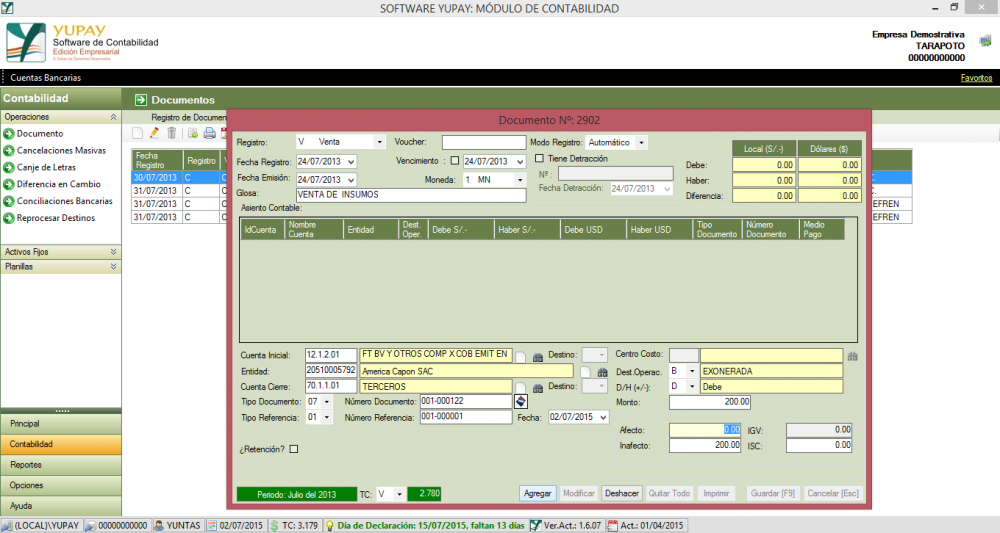Screen dimensions: 1000x533
Task: Click into the Inafecto amount field
Action: point(705,446)
